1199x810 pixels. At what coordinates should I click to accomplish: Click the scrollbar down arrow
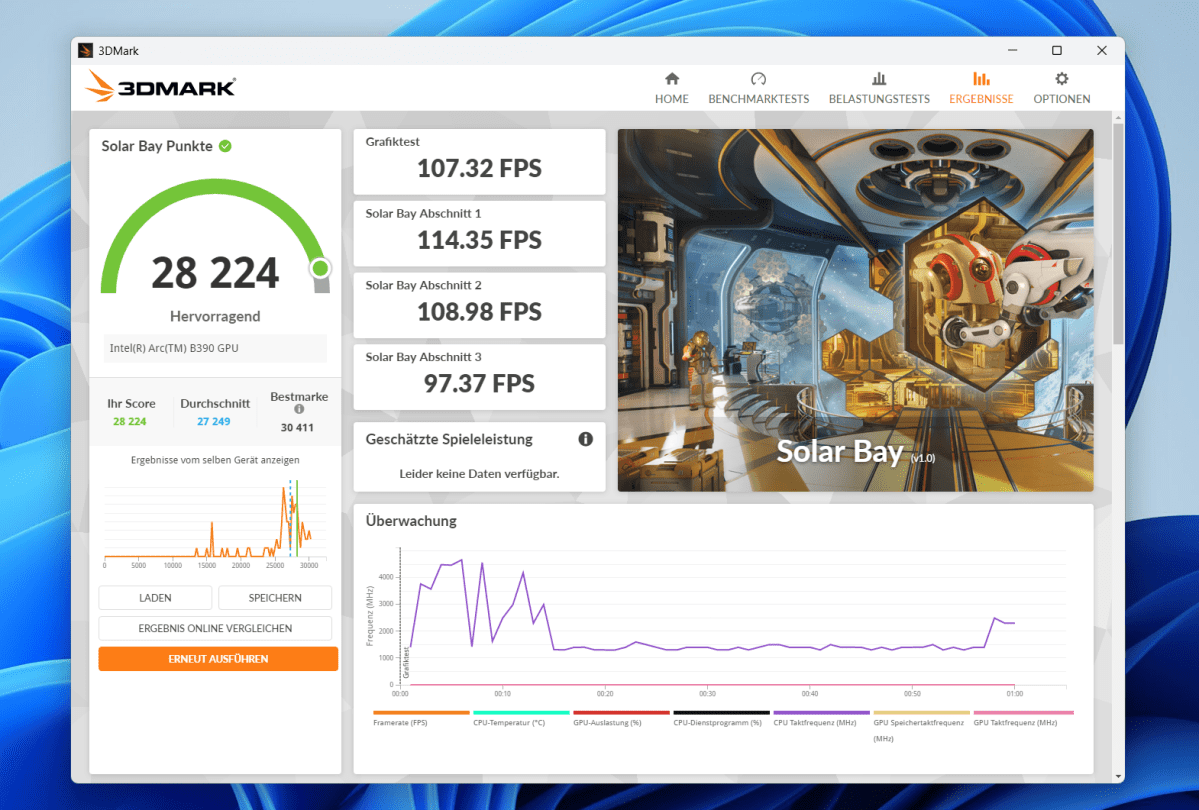coord(1118,776)
